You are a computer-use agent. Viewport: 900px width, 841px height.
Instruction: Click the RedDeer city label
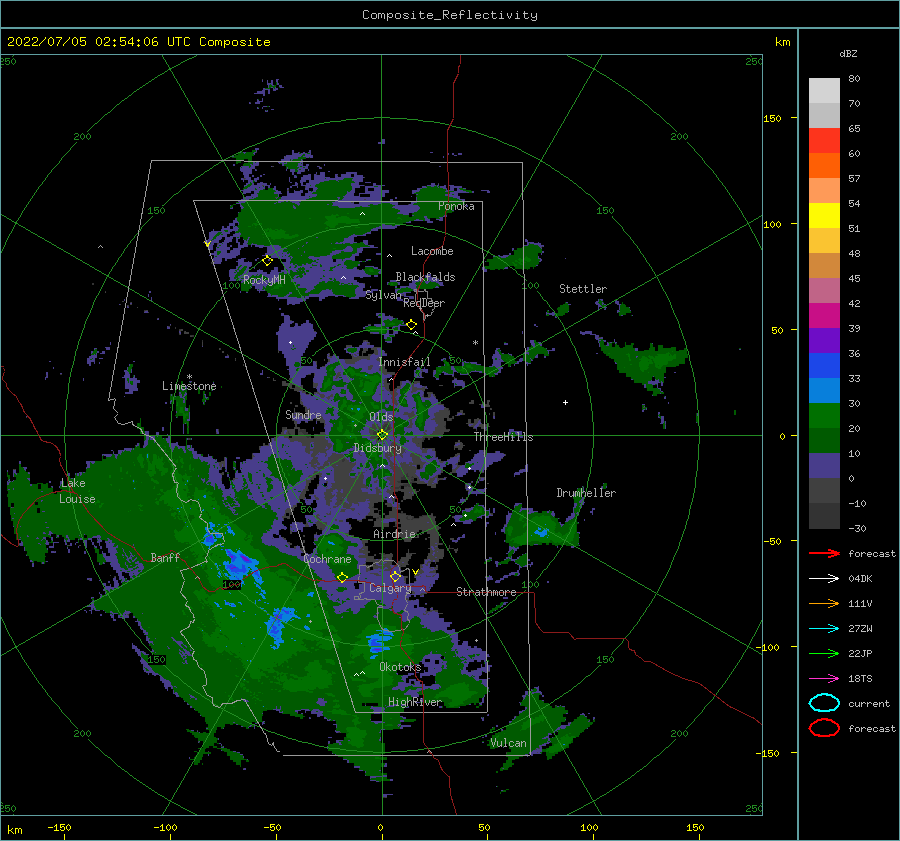pyautogui.click(x=424, y=303)
